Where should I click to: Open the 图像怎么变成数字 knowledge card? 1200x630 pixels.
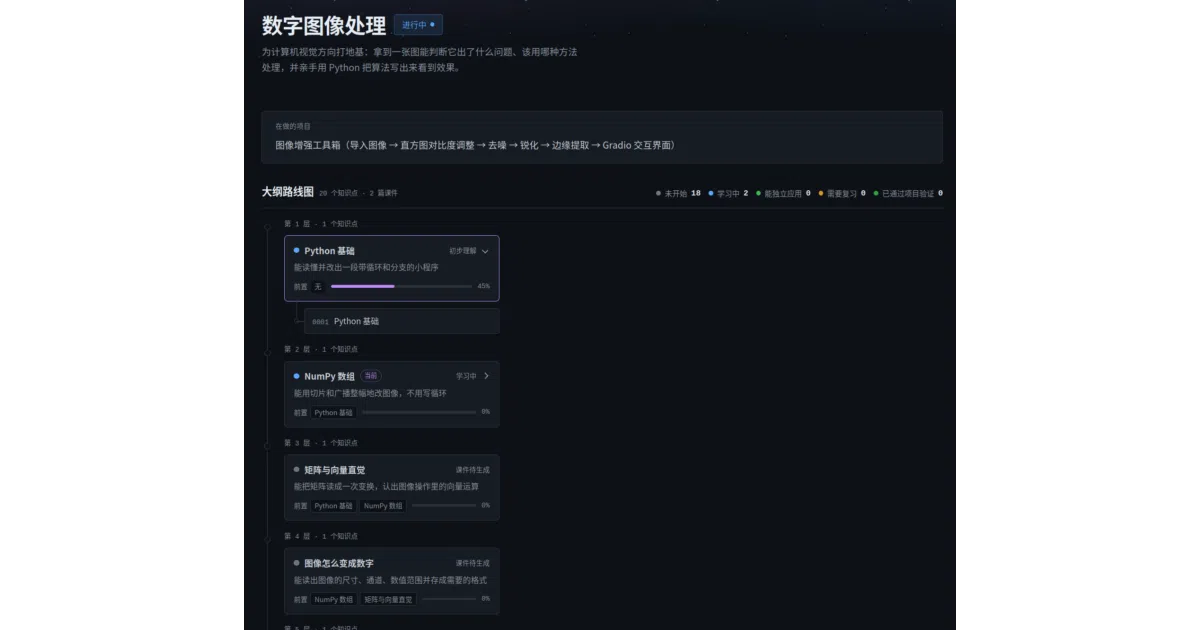(x=391, y=581)
